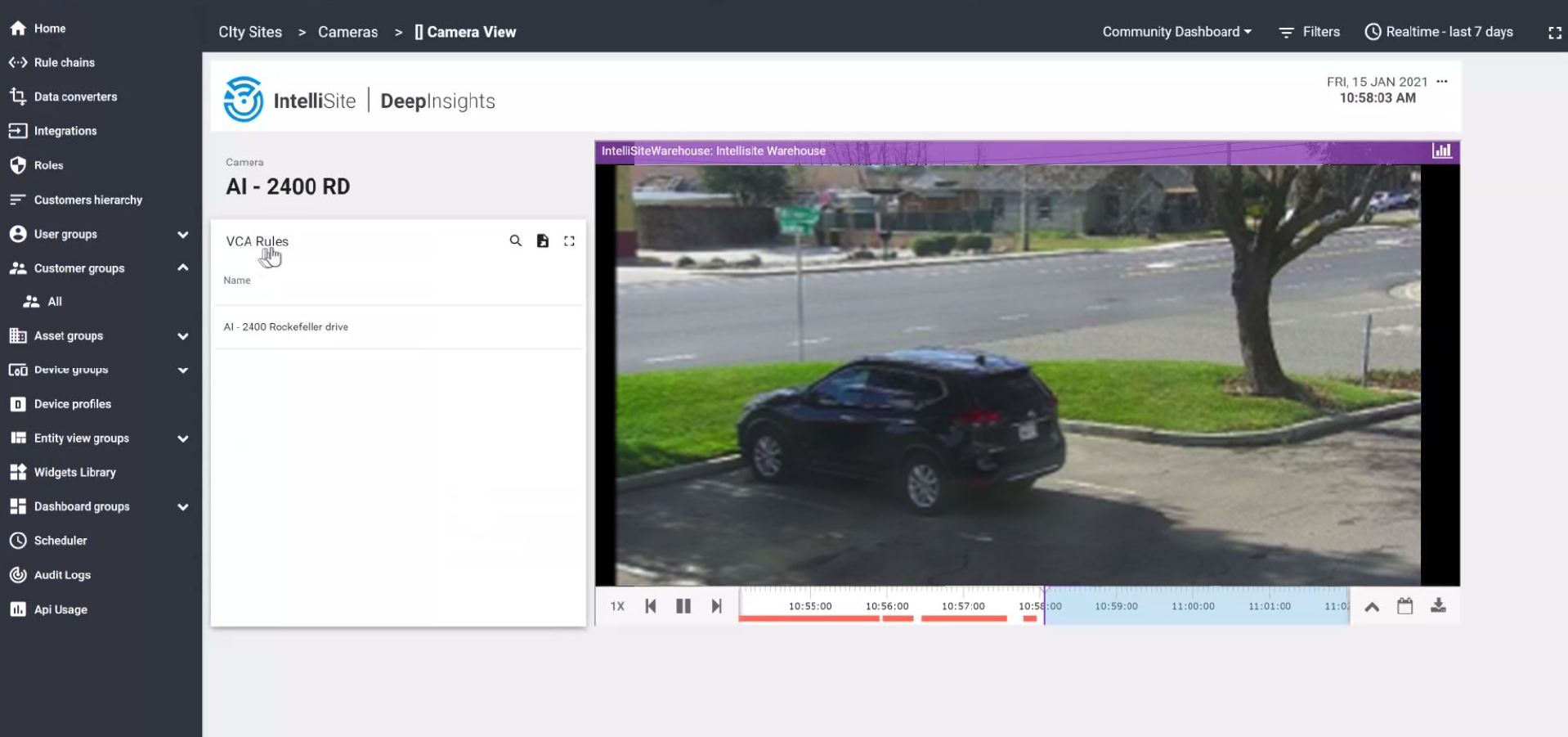Image resolution: width=1568 pixels, height=737 pixels.
Task: Download the video recording
Action: click(1439, 605)
